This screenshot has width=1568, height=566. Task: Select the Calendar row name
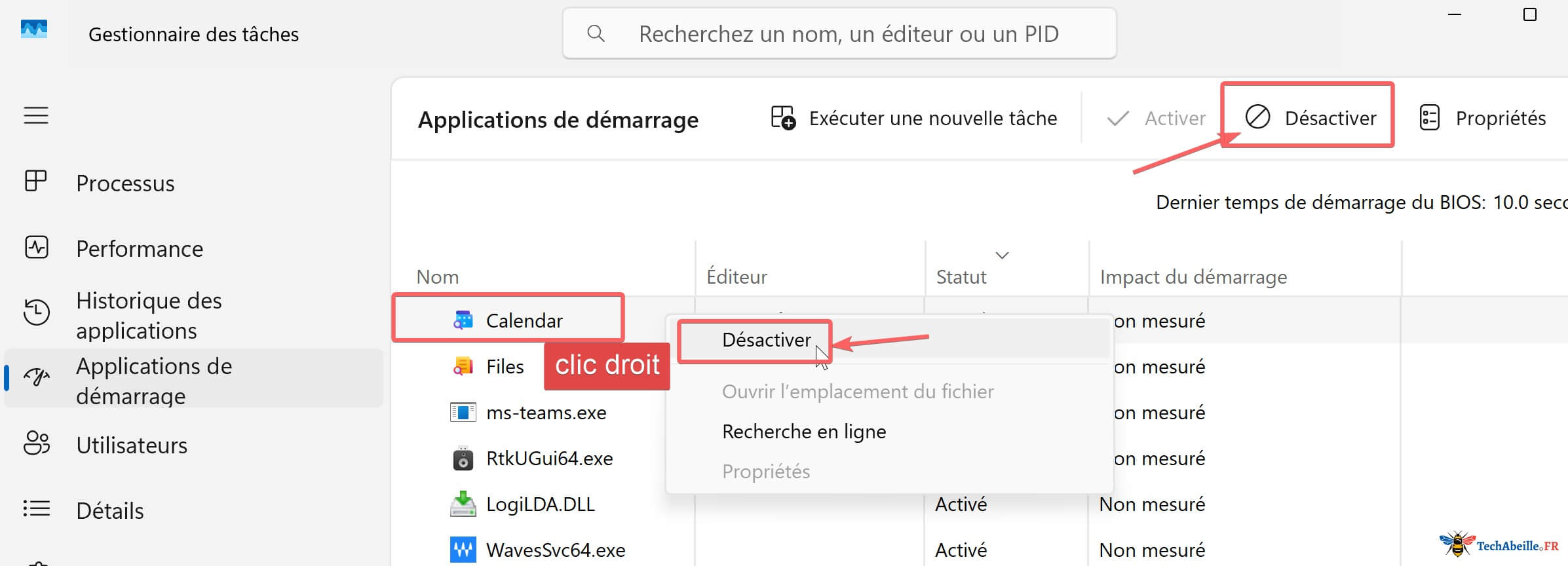524,321
